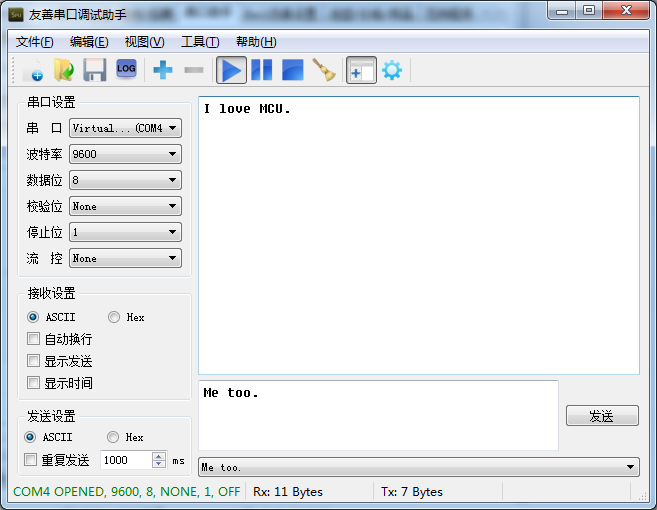
Task: Close the 友善串口调试助手 window
Action: click(626, 11)
